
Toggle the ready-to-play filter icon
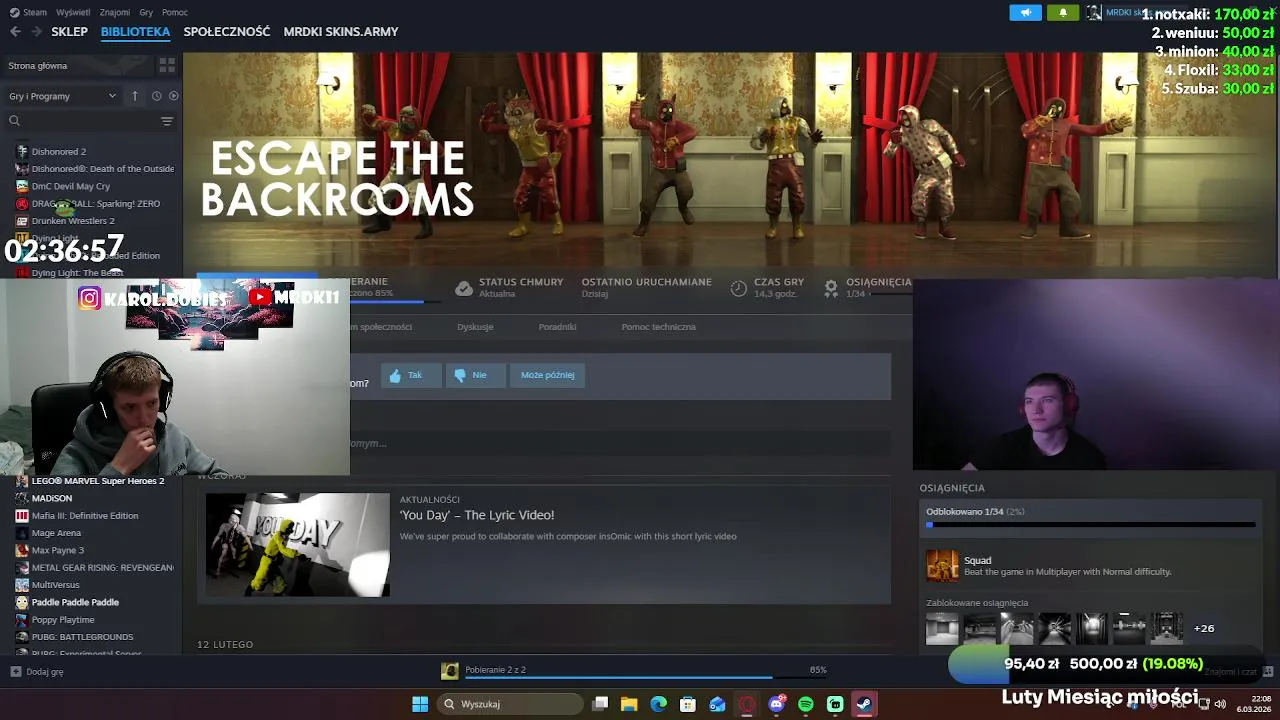pos(173,96)
